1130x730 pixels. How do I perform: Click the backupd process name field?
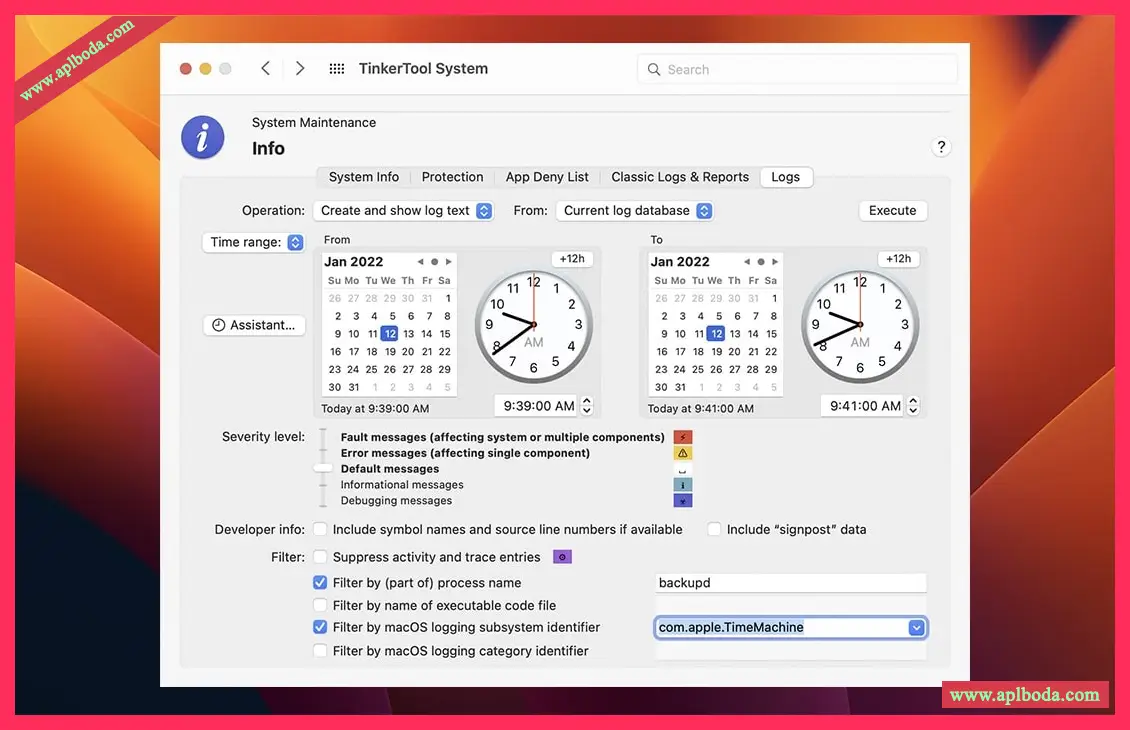790,583
